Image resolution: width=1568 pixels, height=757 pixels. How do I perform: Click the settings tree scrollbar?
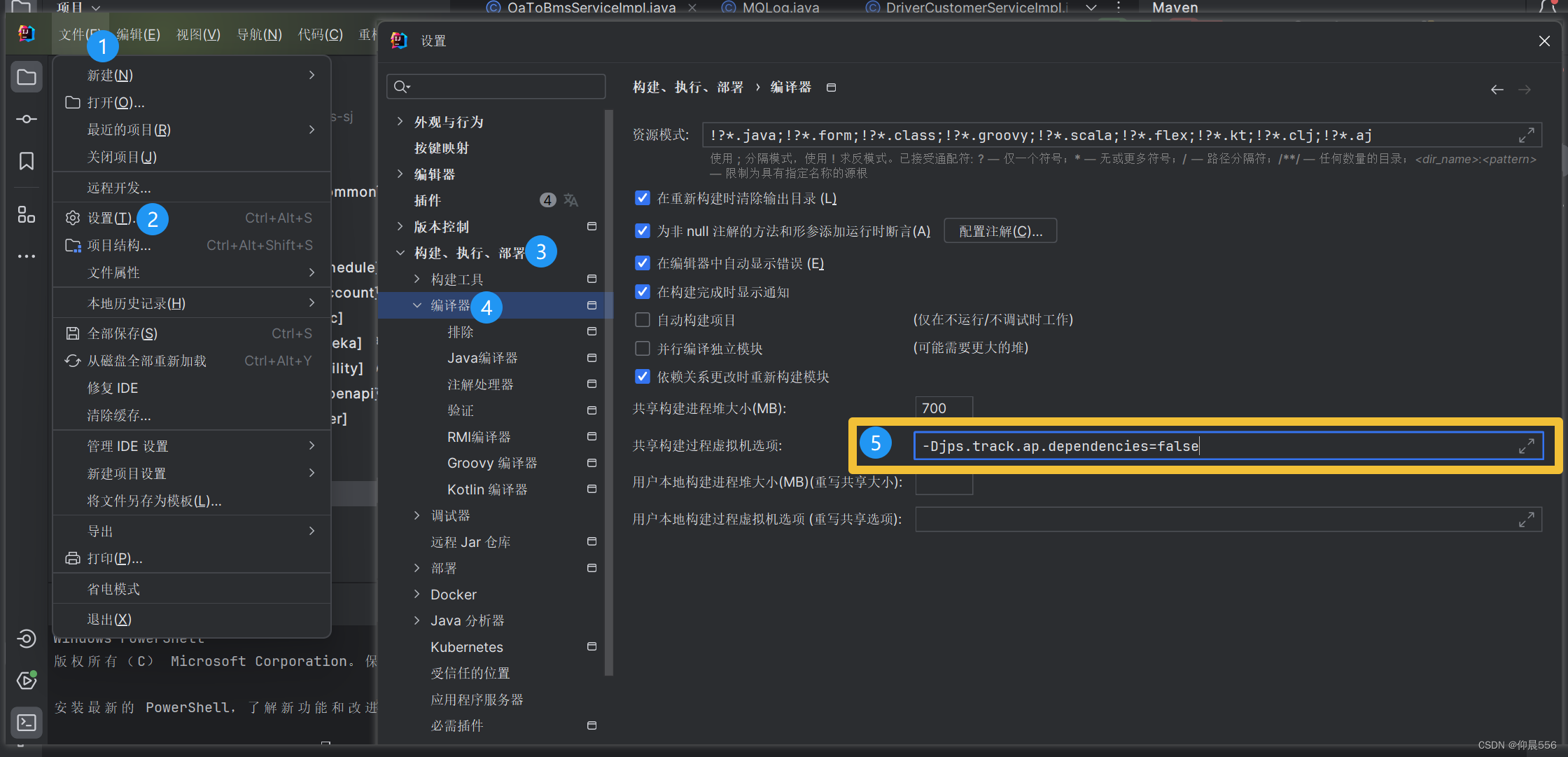pos(608,392)
